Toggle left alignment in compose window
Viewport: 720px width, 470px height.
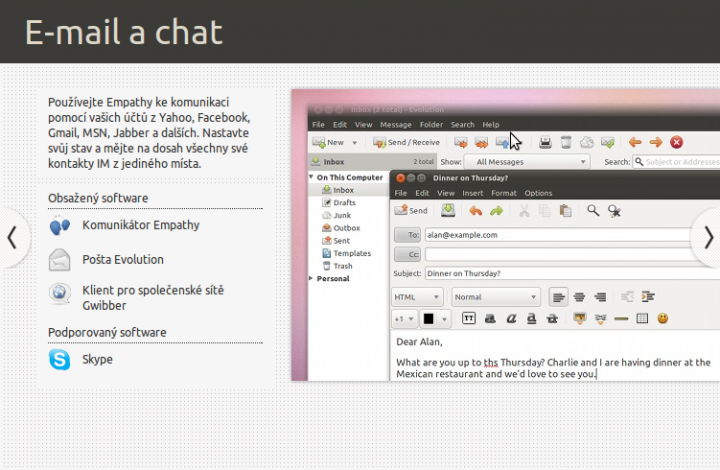click(558, 297)
